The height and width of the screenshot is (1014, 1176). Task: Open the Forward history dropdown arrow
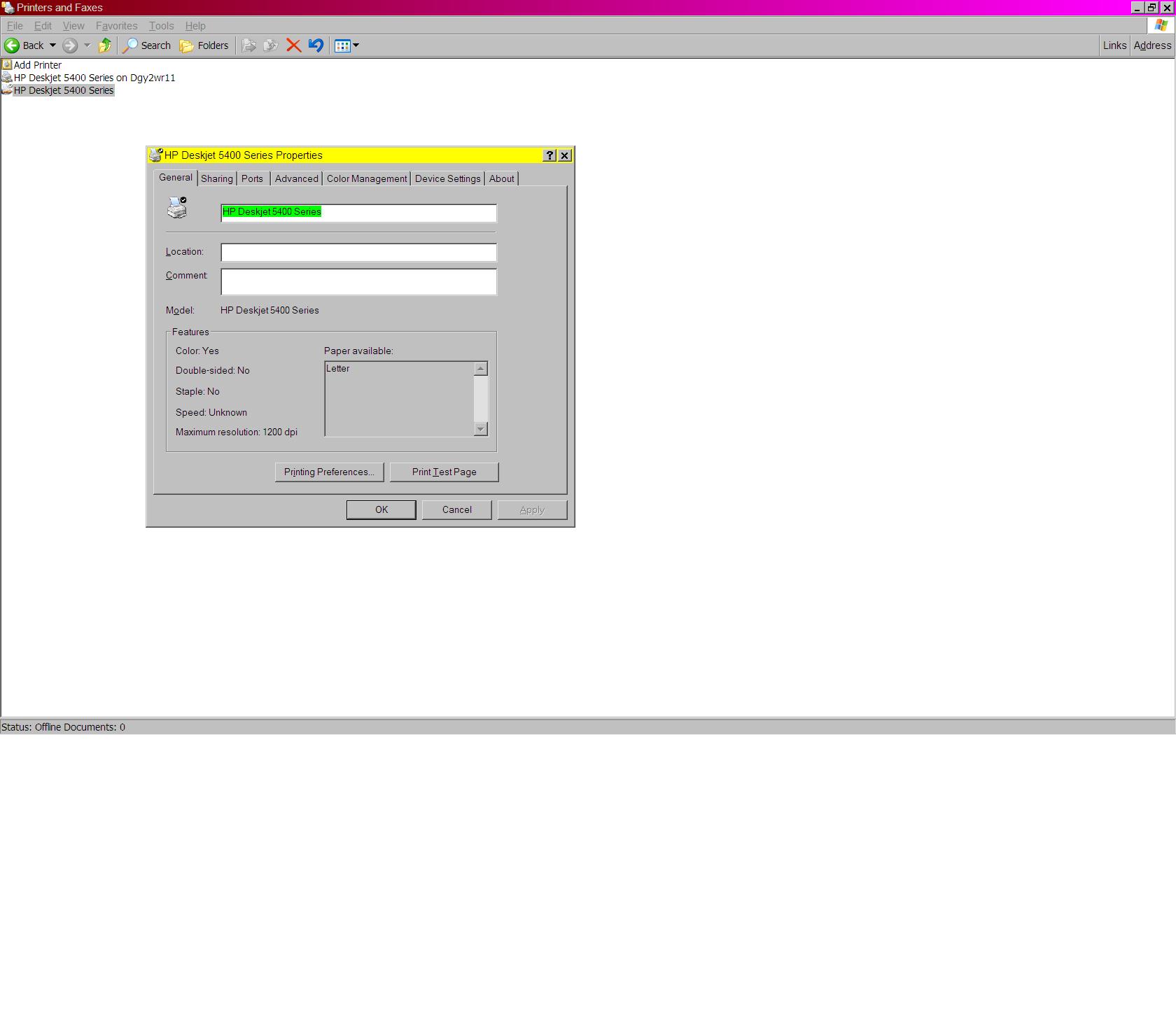[x=87, y=45]
